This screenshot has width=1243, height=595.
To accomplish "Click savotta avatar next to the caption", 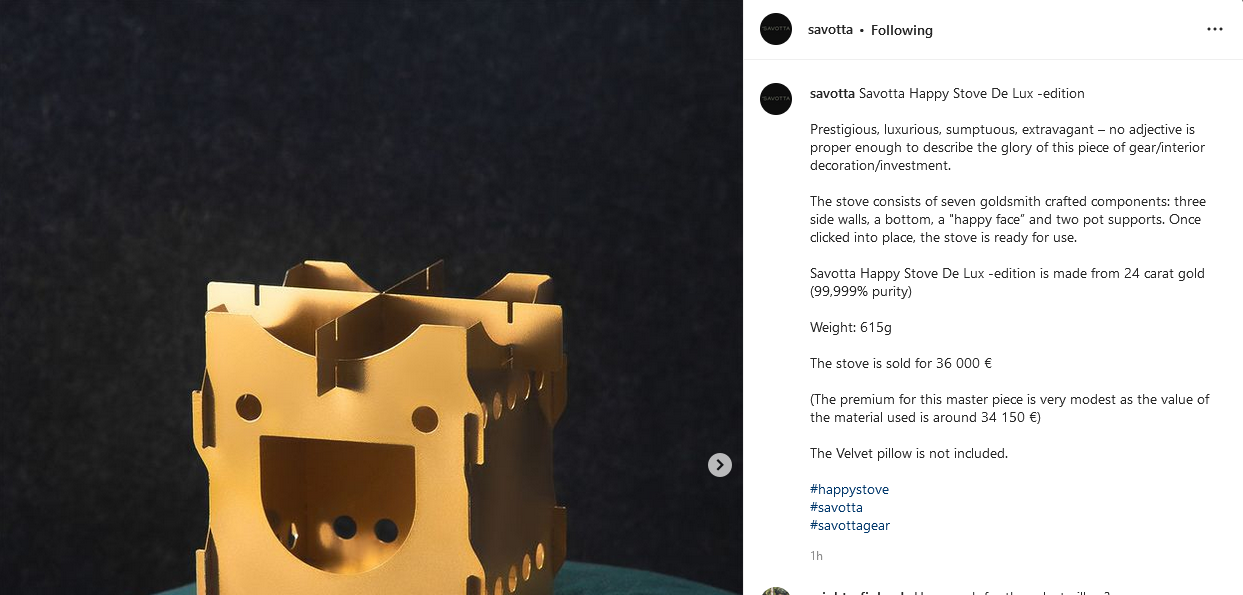I will pyautogui.click(x=776, y=99).
